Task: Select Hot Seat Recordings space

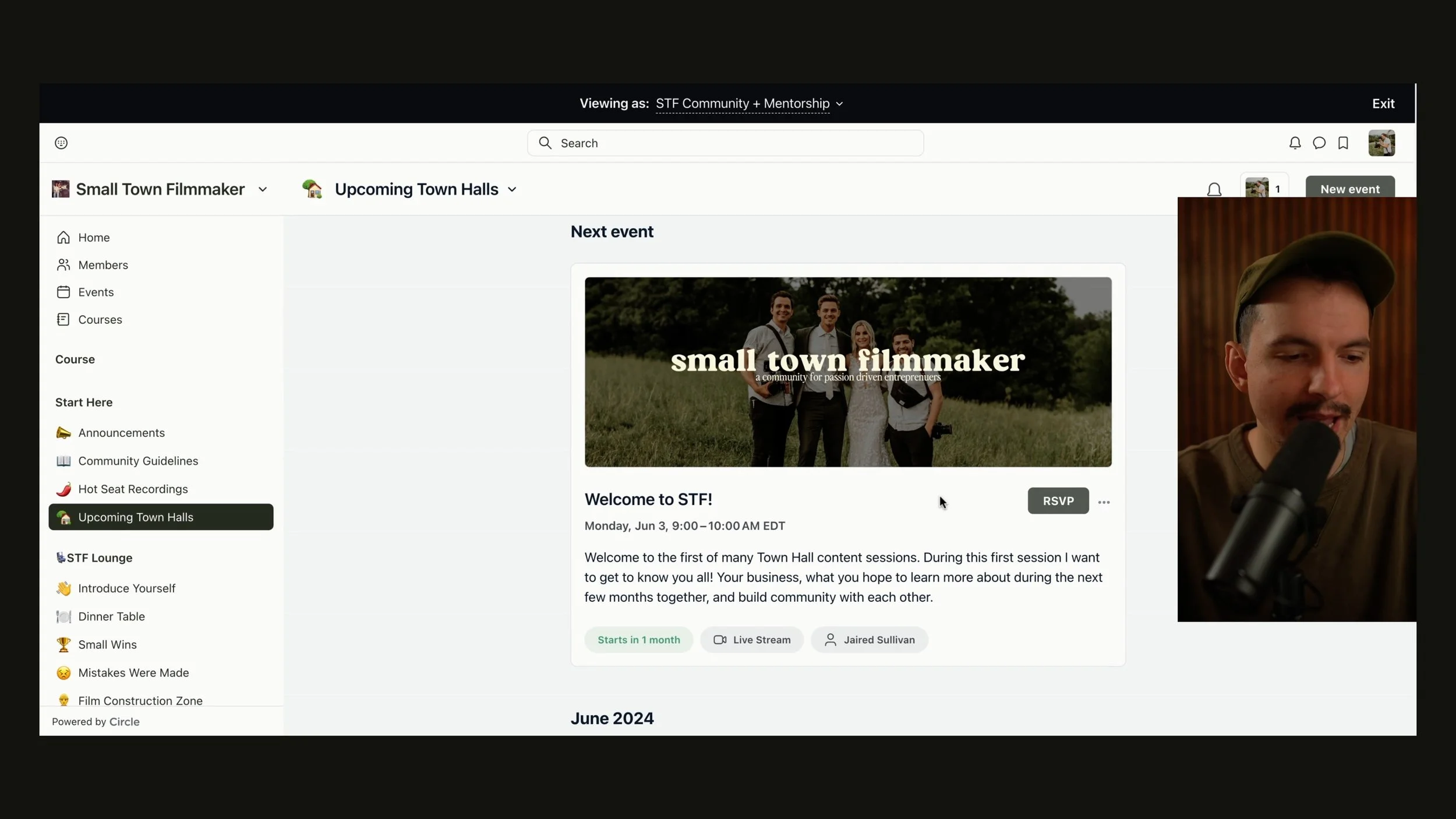Action: [133, 489]
